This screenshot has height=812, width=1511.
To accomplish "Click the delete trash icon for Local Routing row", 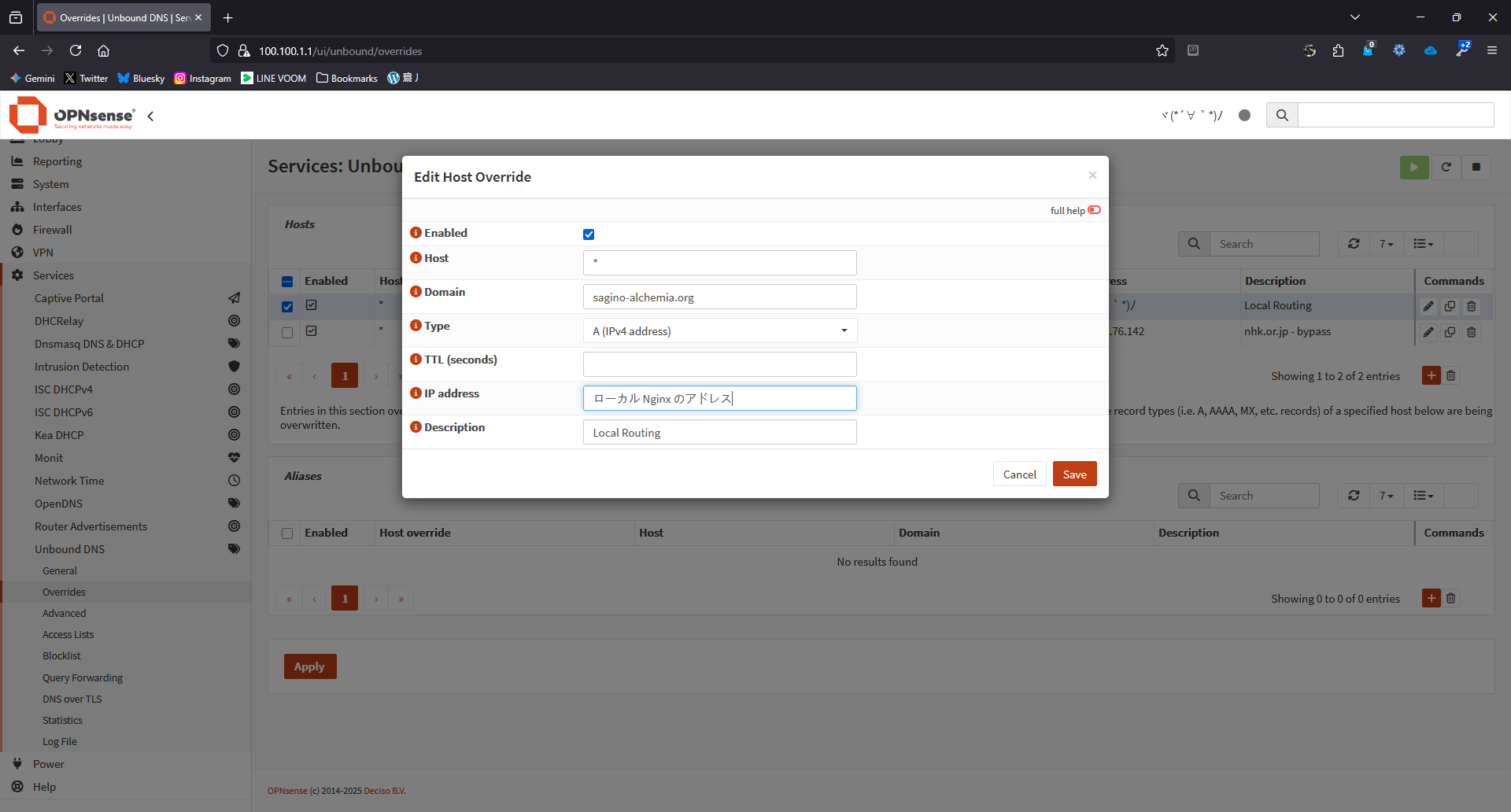I will pos(1472,306).
